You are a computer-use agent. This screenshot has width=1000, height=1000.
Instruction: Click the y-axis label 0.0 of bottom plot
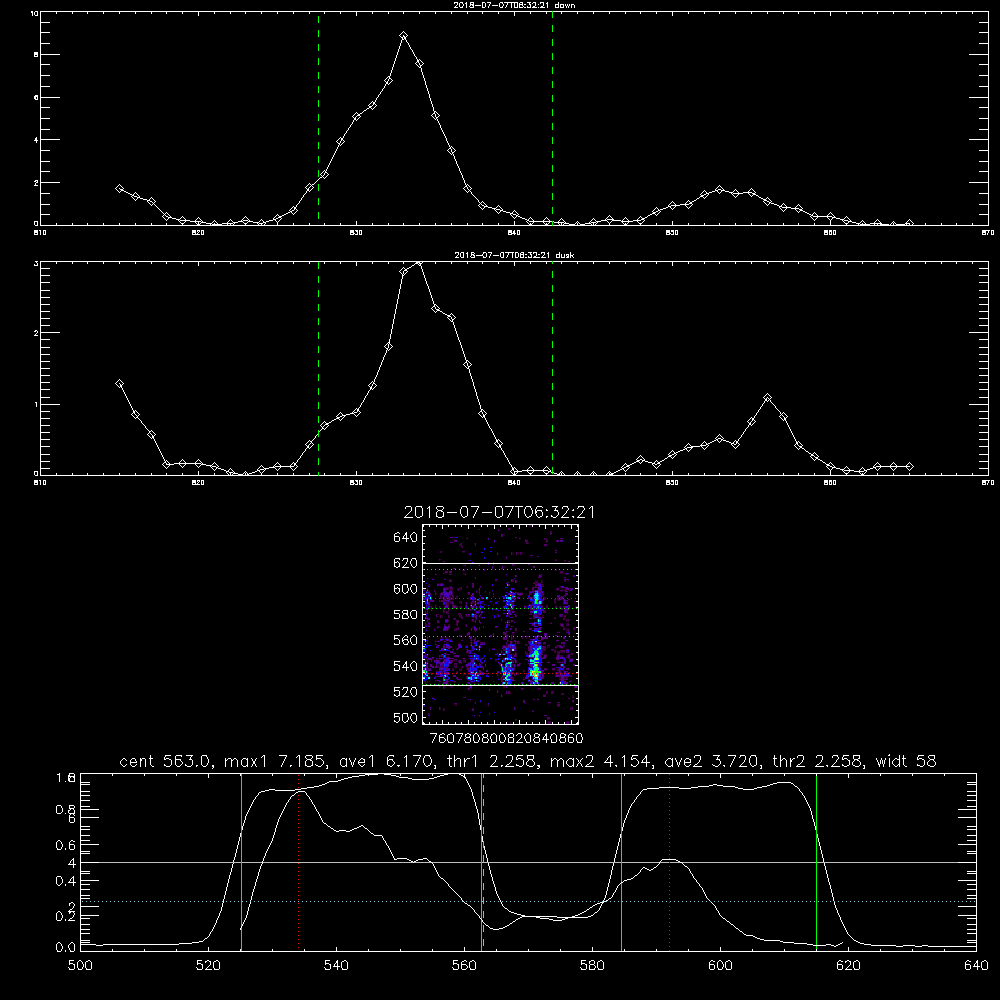(x=66, y=948)
